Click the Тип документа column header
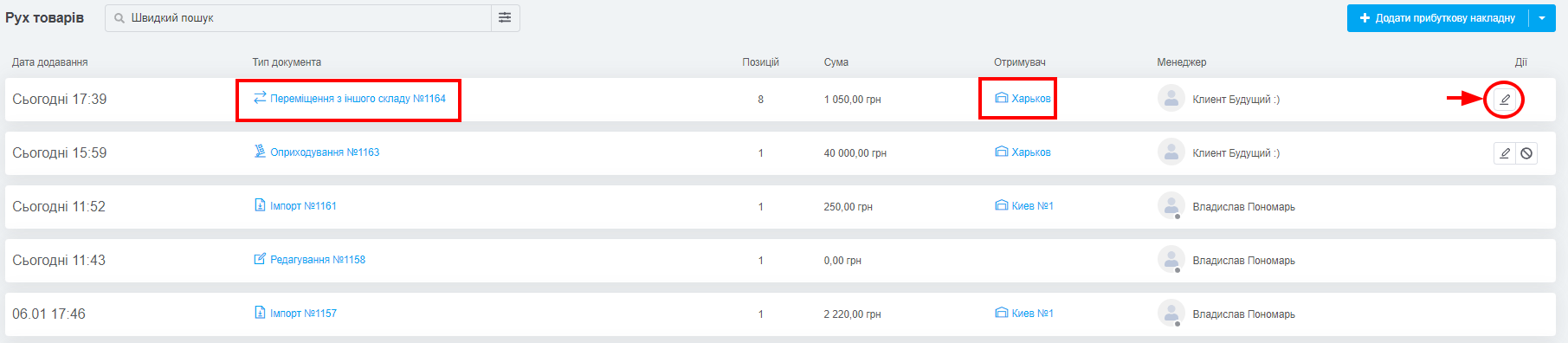The height and width of the screenshot is (343, 1568). click(287, 62)
